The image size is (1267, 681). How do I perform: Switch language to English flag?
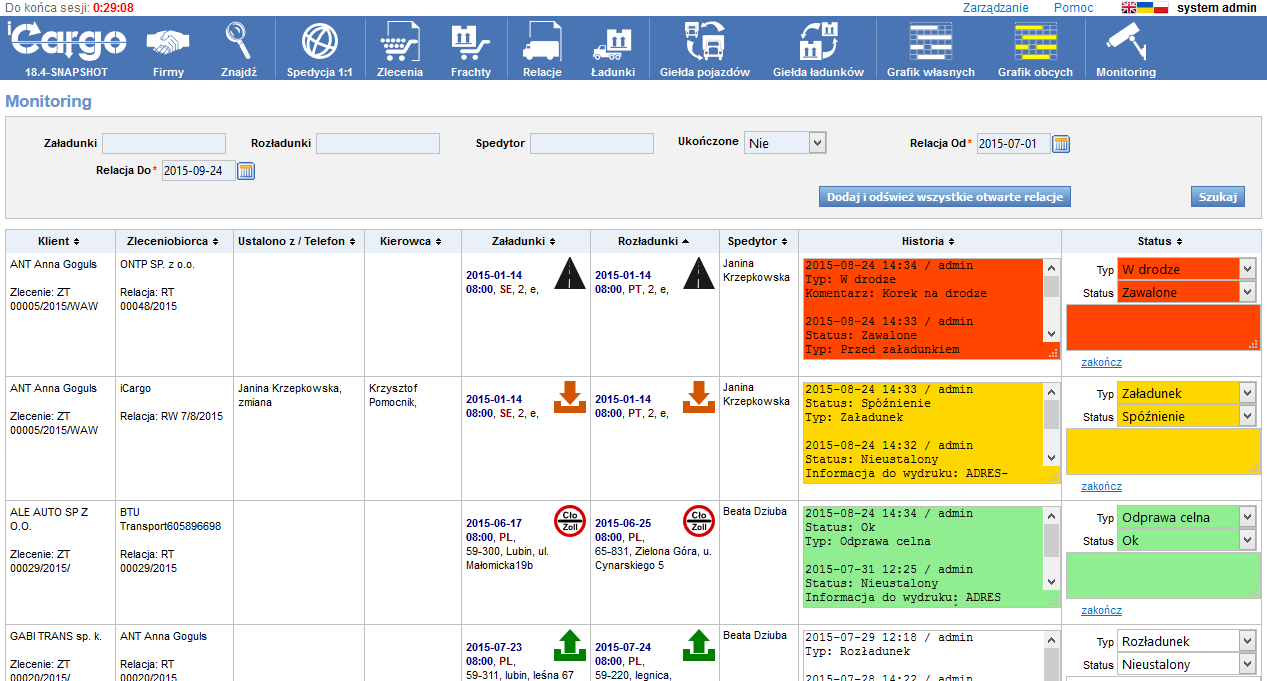1129,8
